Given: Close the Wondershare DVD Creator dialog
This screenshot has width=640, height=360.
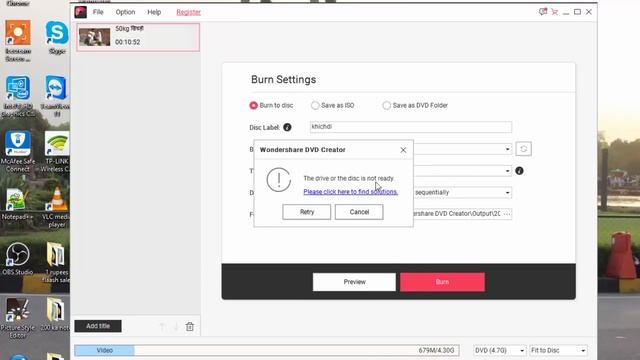Looking at the screenshot, I should tap(403, 150).
